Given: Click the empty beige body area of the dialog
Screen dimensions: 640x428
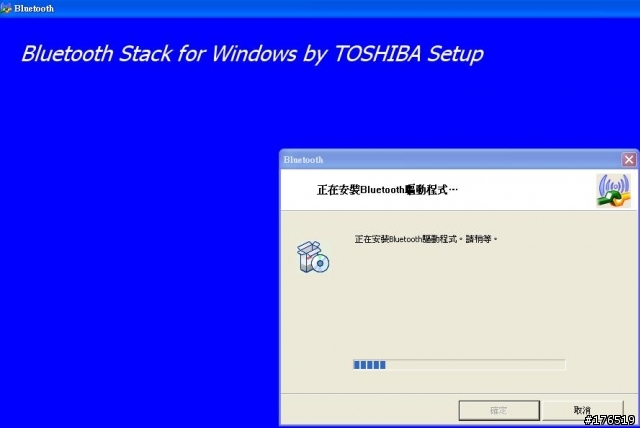Looking at the screenshot, I should (459, 302).
